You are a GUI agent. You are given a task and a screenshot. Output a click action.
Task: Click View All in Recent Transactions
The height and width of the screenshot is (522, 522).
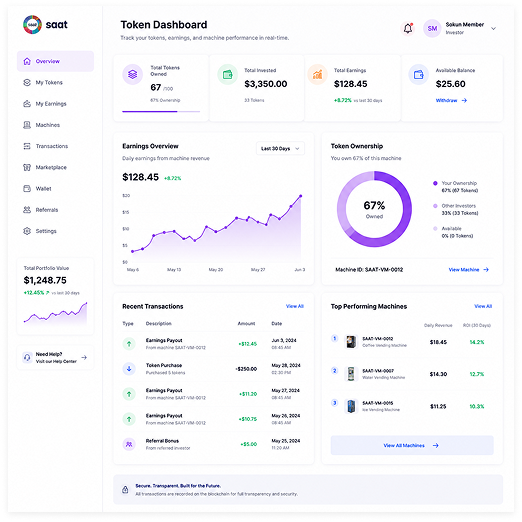point(295,306)
